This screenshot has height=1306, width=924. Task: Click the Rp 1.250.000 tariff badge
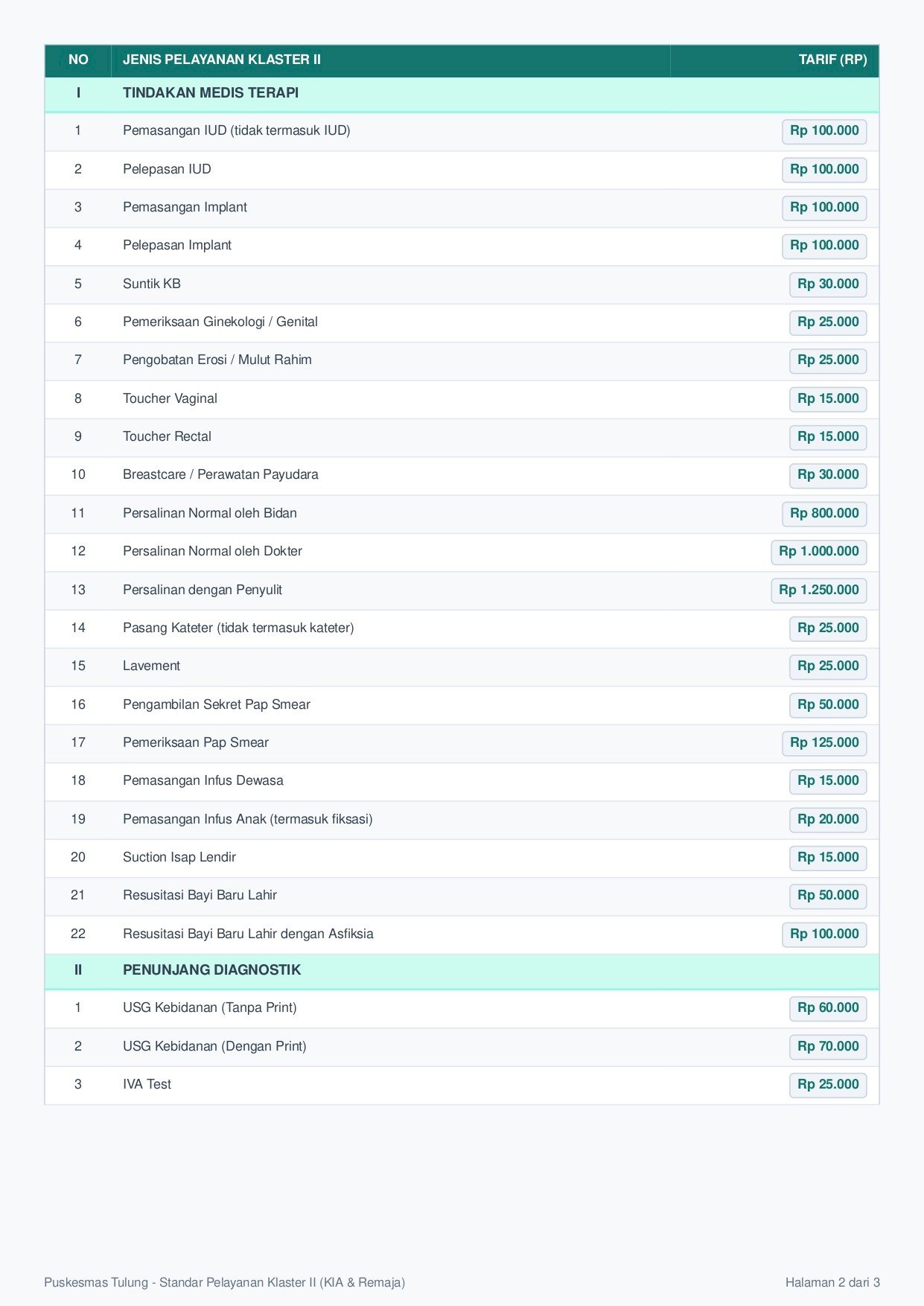click(818, 590)
